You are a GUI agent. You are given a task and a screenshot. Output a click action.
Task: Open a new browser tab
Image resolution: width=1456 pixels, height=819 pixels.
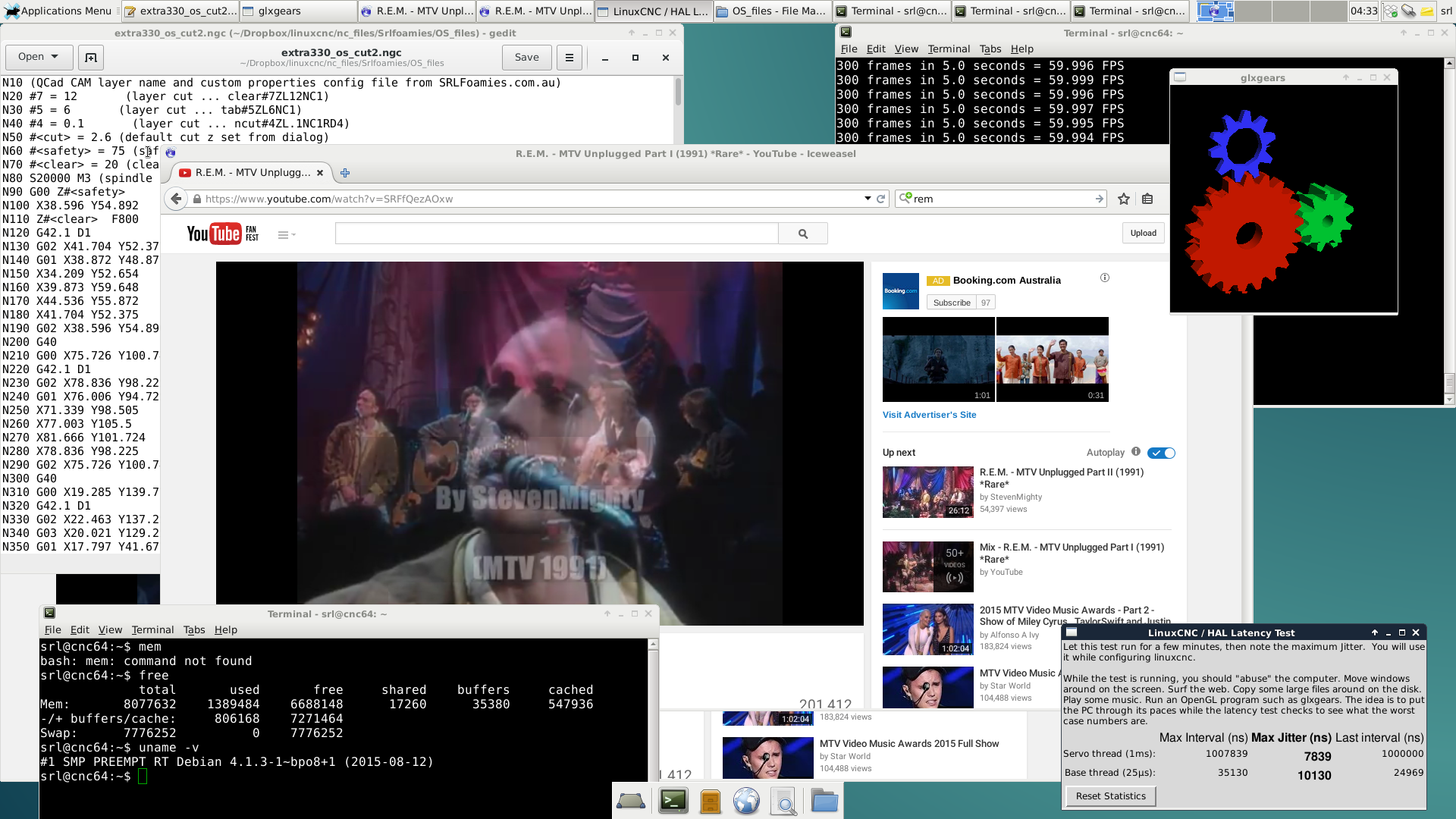345,173
